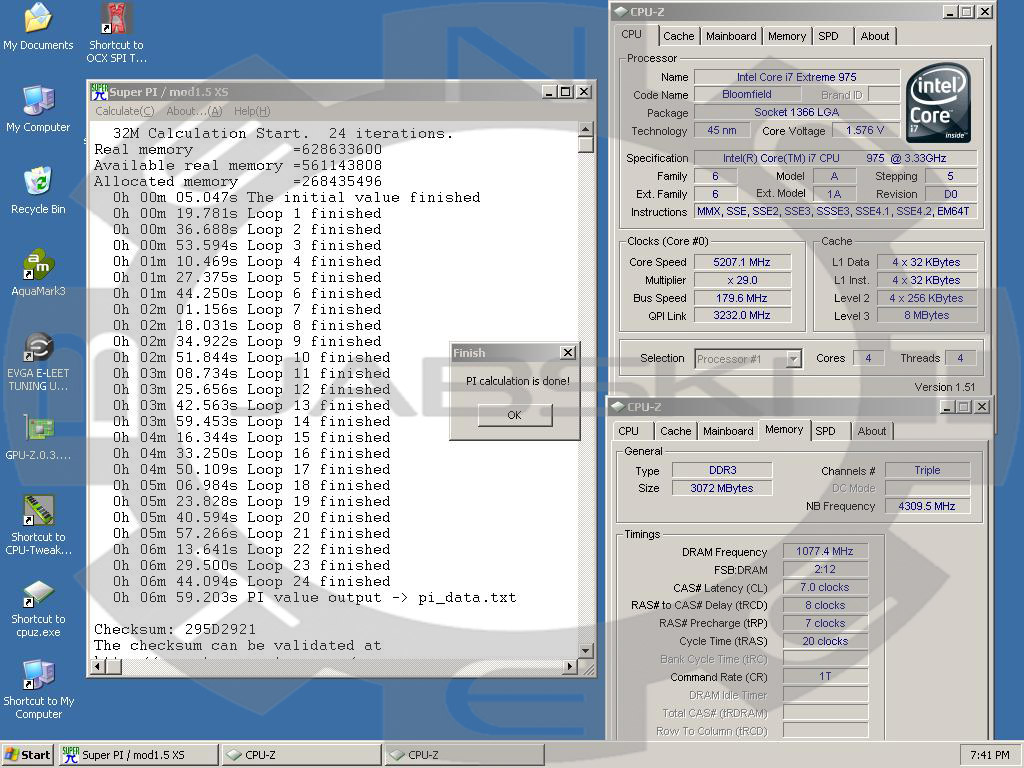The height and width of the screenshot is (768, 1024).
Task: Open Help menu in Super PI
Action: point(251,111)
